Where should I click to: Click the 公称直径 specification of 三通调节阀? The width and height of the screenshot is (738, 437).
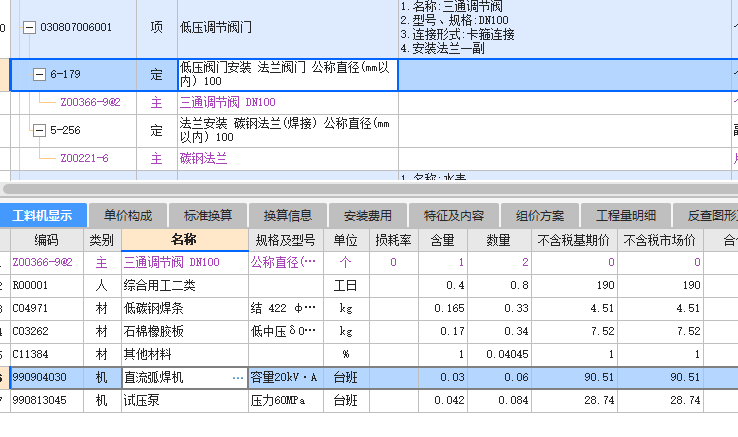(x=286, y=262)
